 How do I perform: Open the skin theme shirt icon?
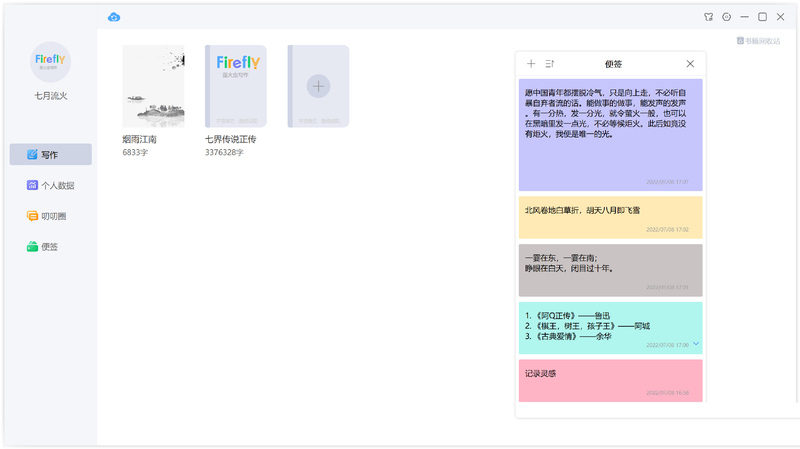coord(708,17)
